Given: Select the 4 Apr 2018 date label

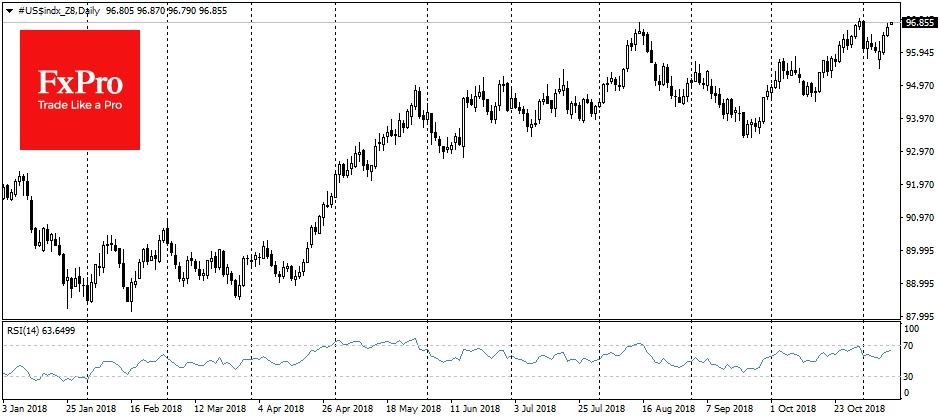Looking at the screenshot, I should 282,409.
